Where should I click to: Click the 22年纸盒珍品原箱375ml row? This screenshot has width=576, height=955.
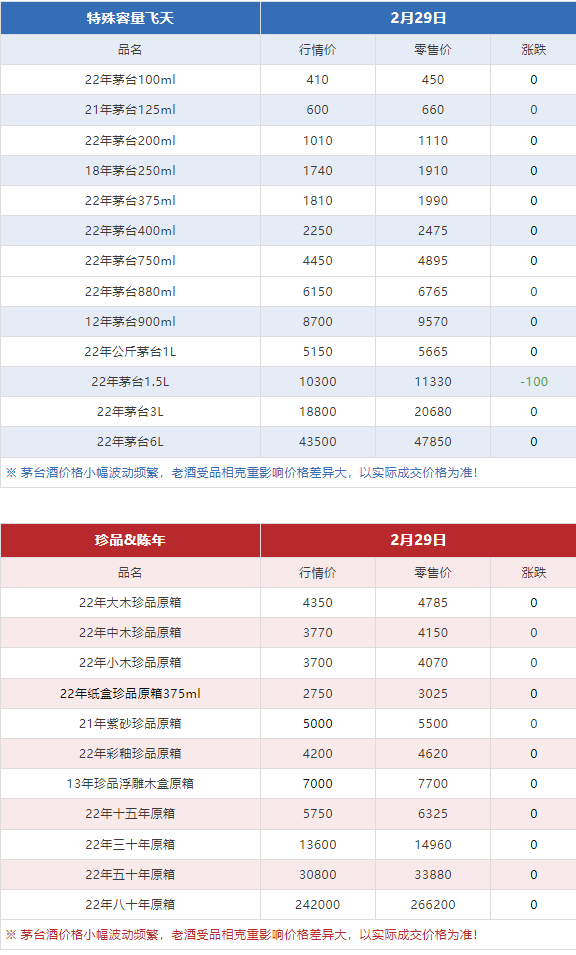click(x=288, y=694)
